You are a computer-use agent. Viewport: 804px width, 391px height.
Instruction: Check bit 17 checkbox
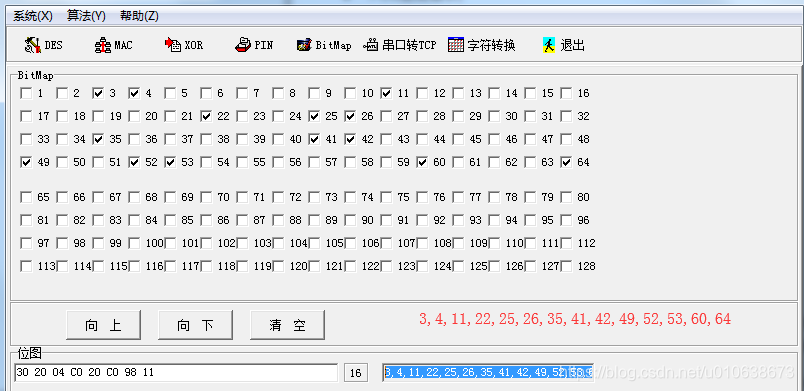26,116
